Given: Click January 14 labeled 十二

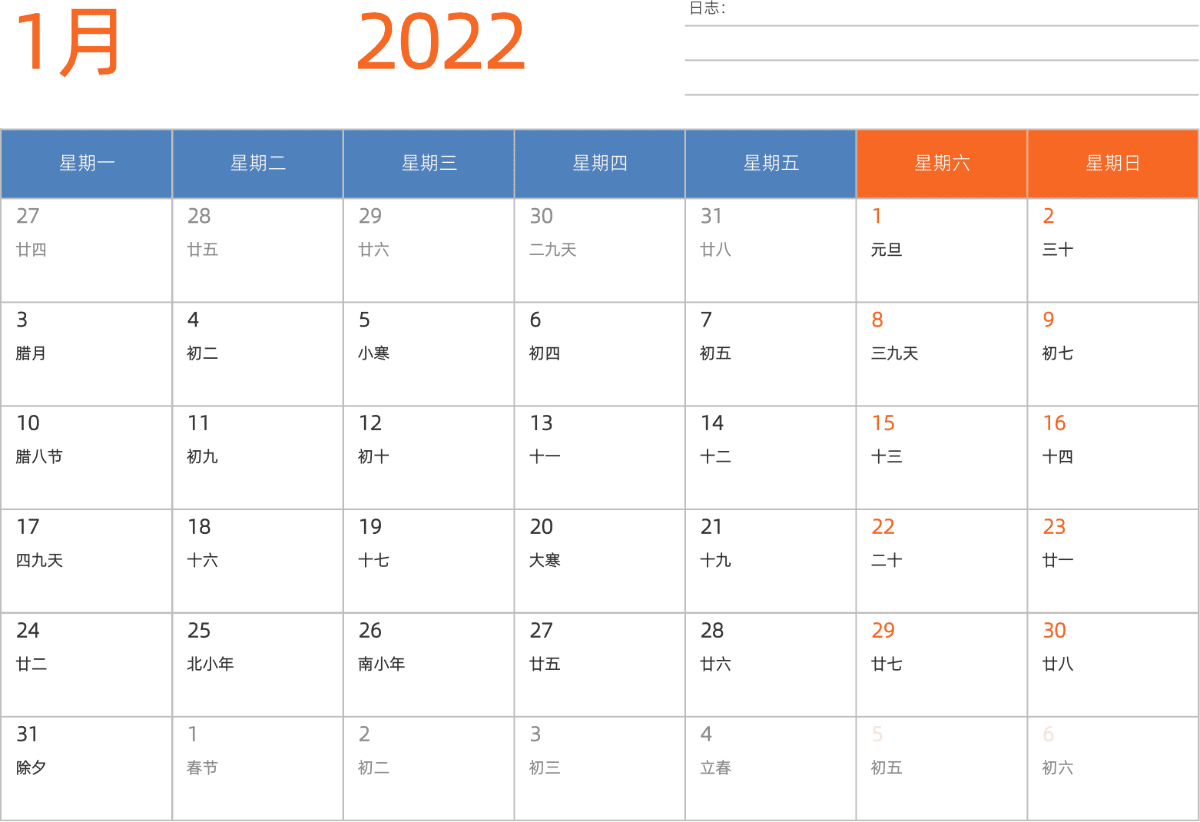Looking at the screenshot, I should (771, 458).
